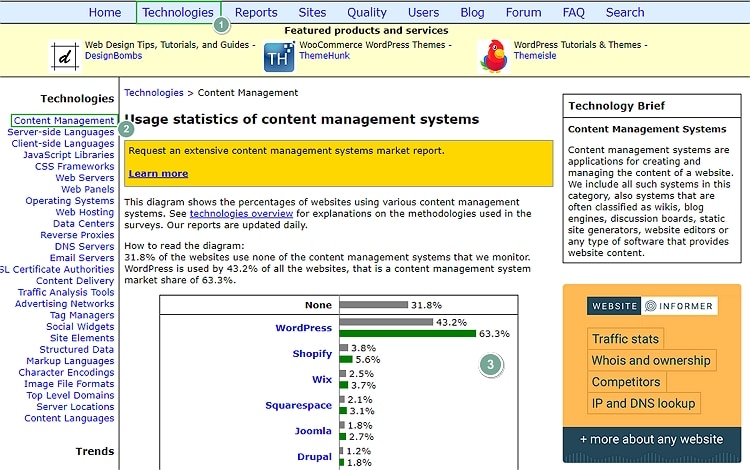This screenshot has width=750, height=470.
Task: Click the Drupal chart label
Action: pos(314,457)
